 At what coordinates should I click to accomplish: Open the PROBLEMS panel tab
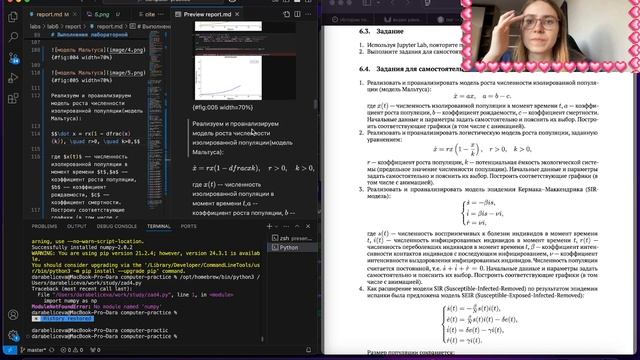tap(44, 226)
